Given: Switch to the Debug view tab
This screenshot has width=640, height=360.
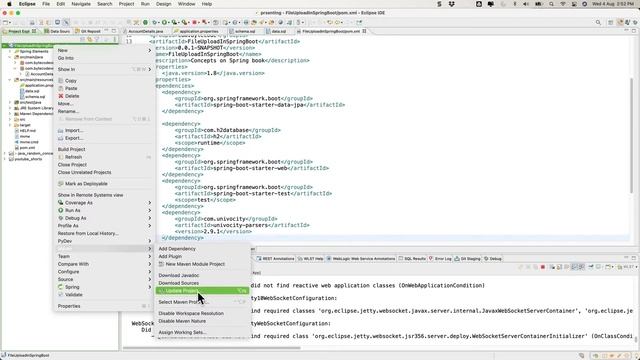Looking at the screenshot, I should click(493, 259).
